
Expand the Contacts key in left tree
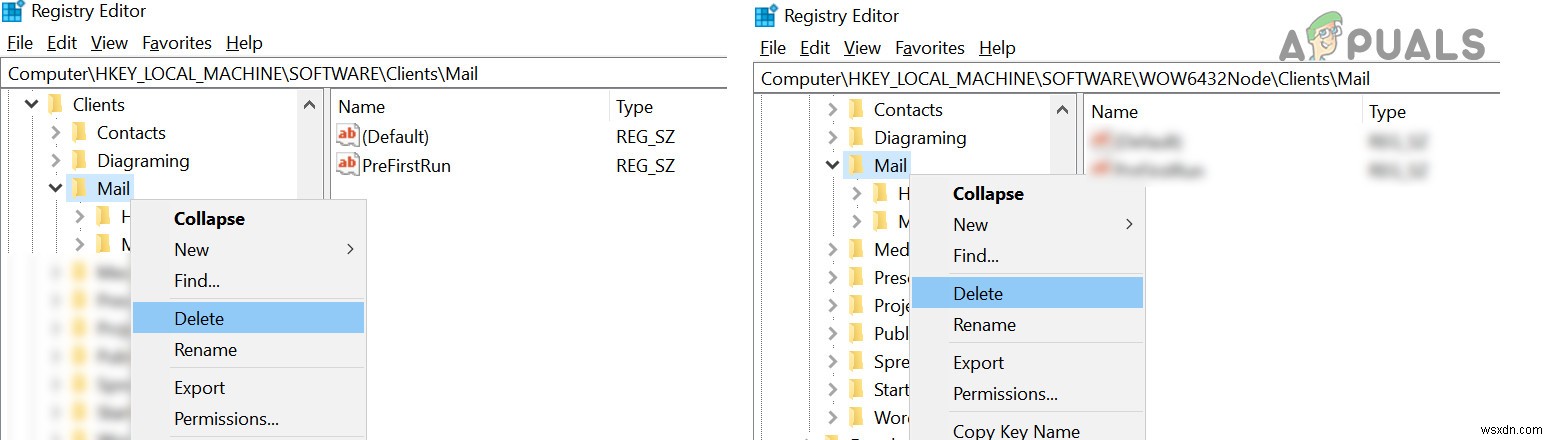(56, 133)
